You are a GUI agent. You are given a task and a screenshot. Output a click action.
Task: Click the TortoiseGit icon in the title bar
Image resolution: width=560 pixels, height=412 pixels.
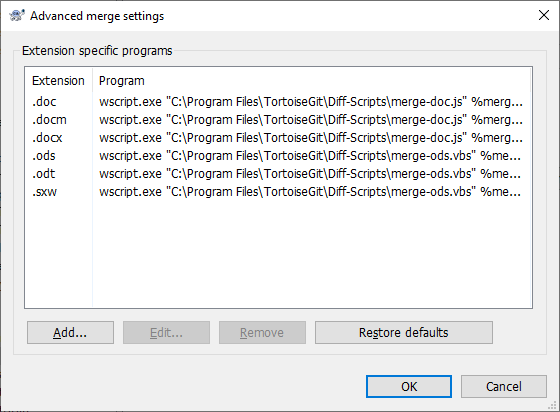pos(17,16)
